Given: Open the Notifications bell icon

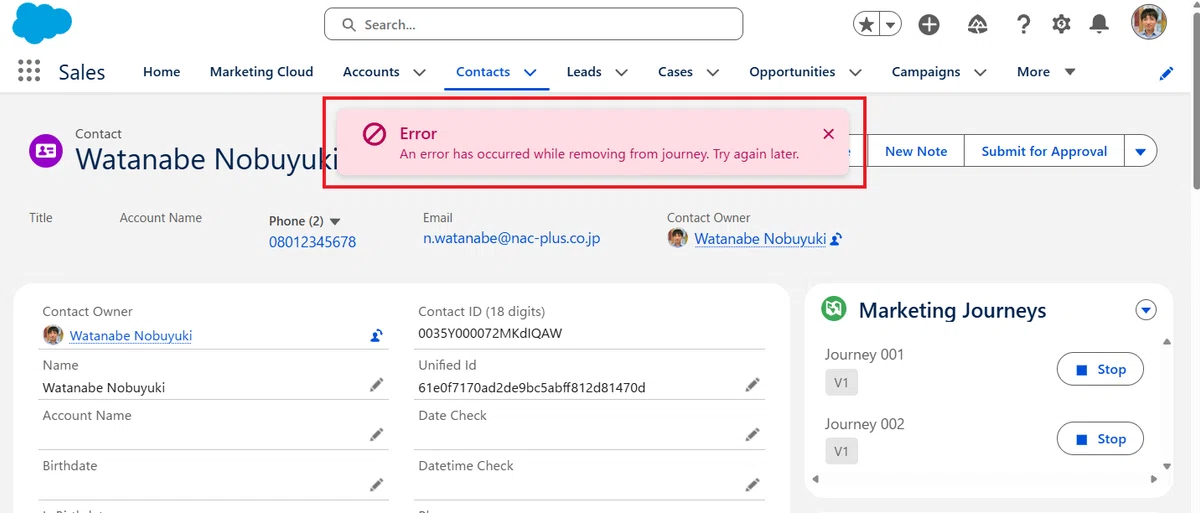Looking at the screenshot, I should (x=1099, y=24).
